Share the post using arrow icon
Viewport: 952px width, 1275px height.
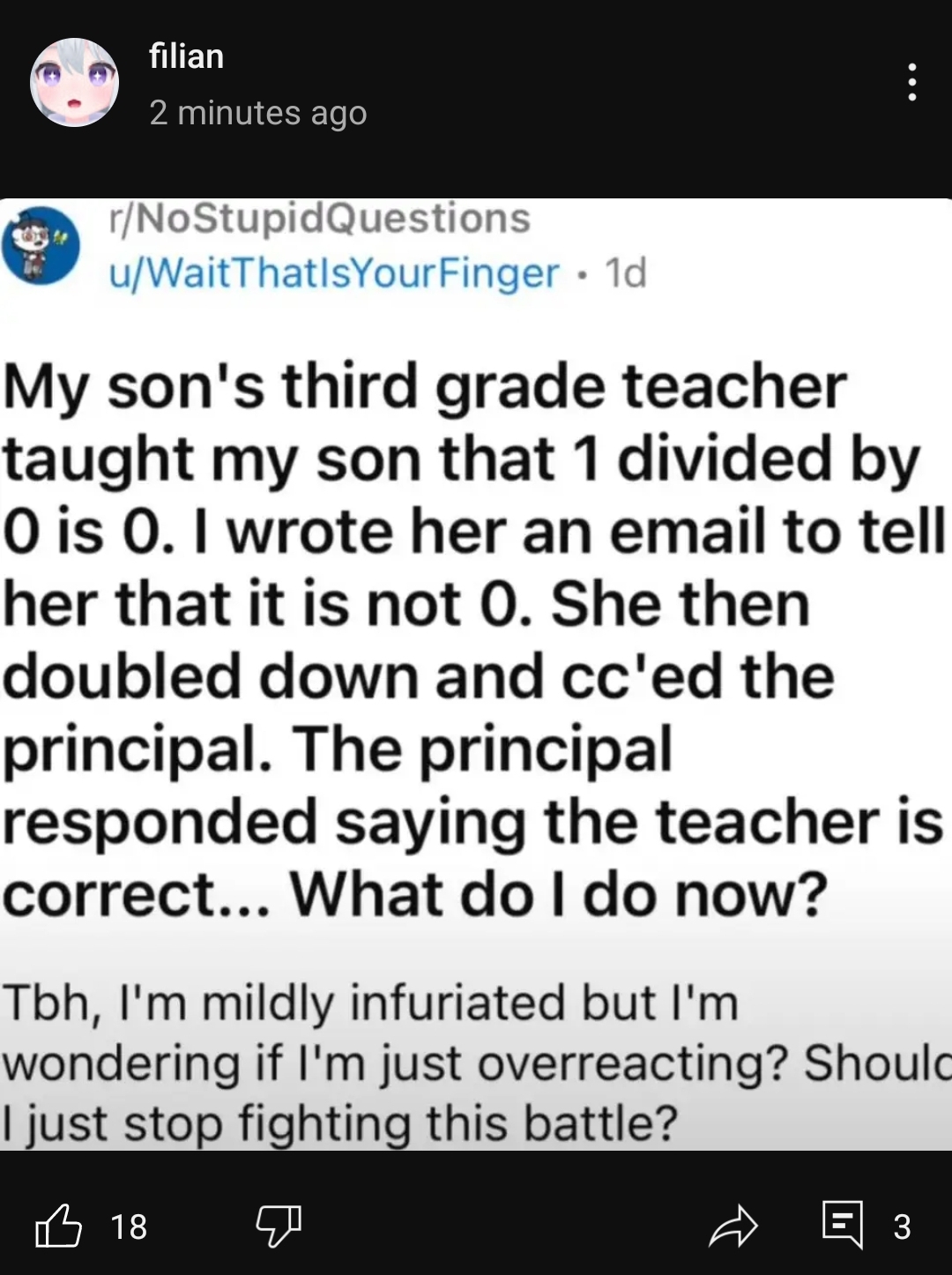click(x=733, y=1226)
